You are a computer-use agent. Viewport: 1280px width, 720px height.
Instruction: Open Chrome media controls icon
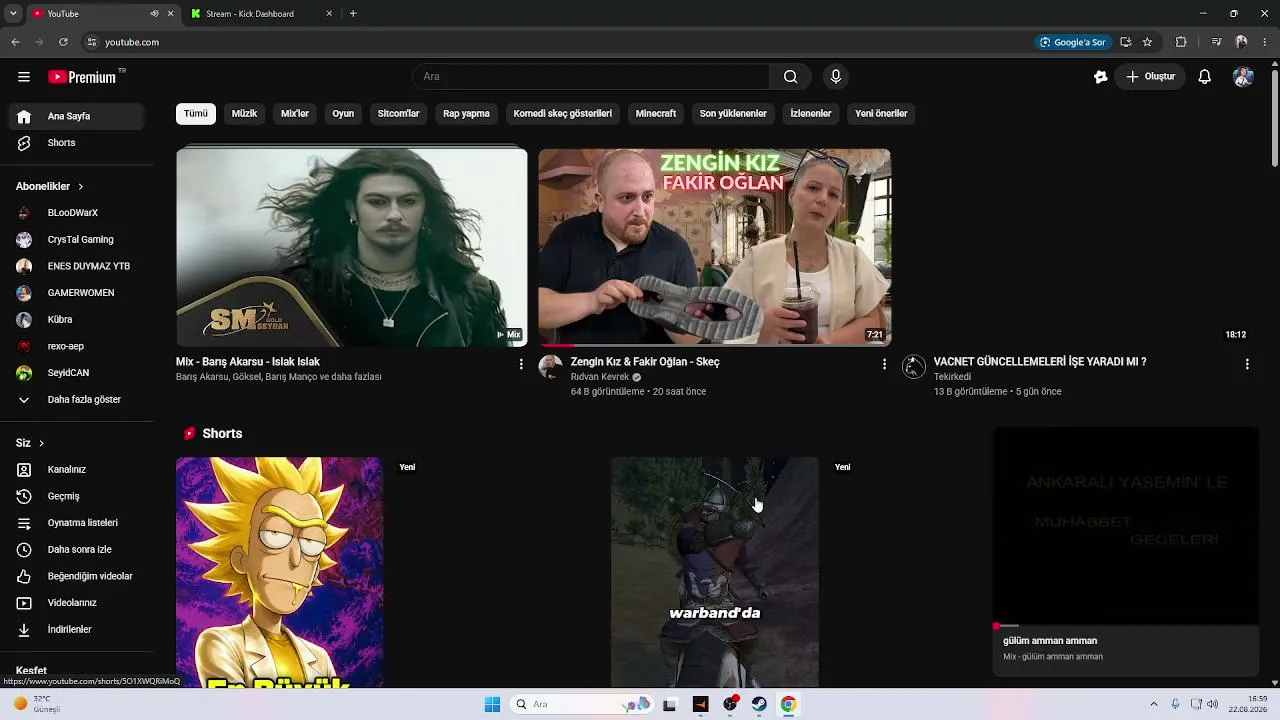[1216, 42]
